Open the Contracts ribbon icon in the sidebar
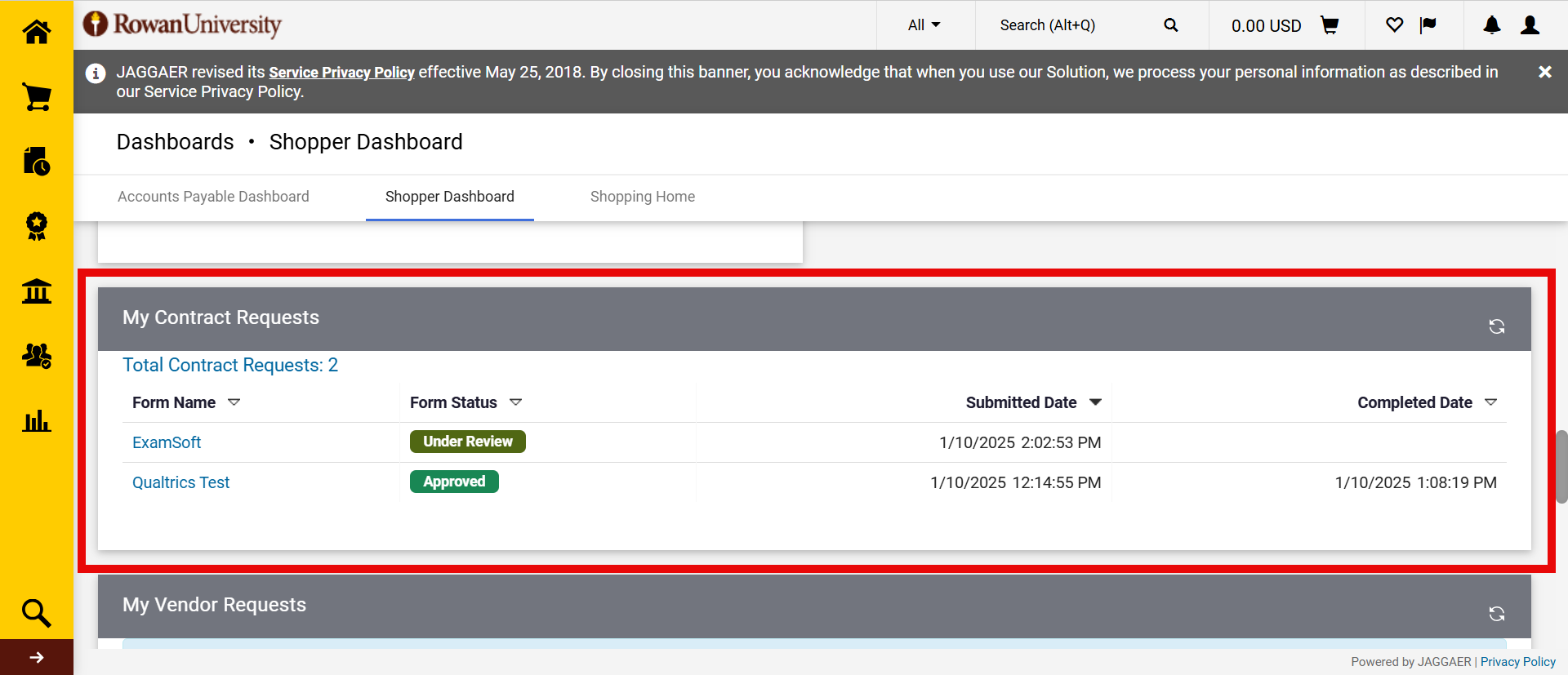 [36, 226]
